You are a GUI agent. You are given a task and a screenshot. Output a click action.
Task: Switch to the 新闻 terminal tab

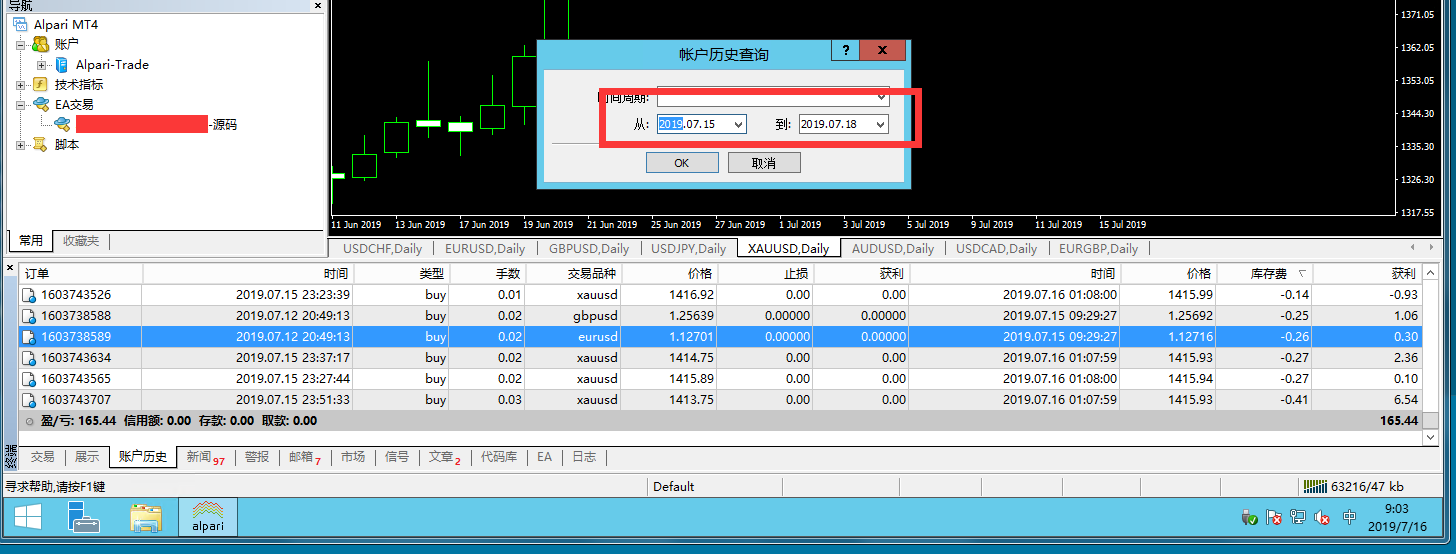coord(205,457)
